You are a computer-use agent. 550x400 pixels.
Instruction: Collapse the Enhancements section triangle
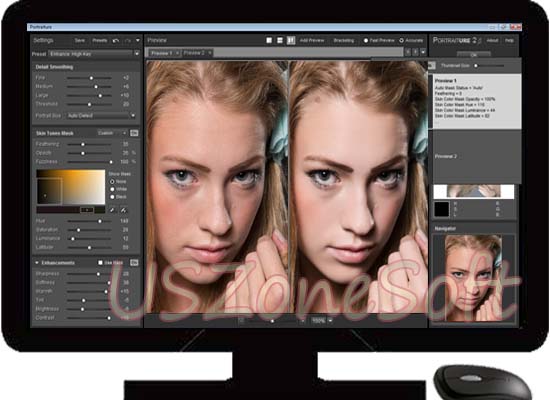point(36,262)
